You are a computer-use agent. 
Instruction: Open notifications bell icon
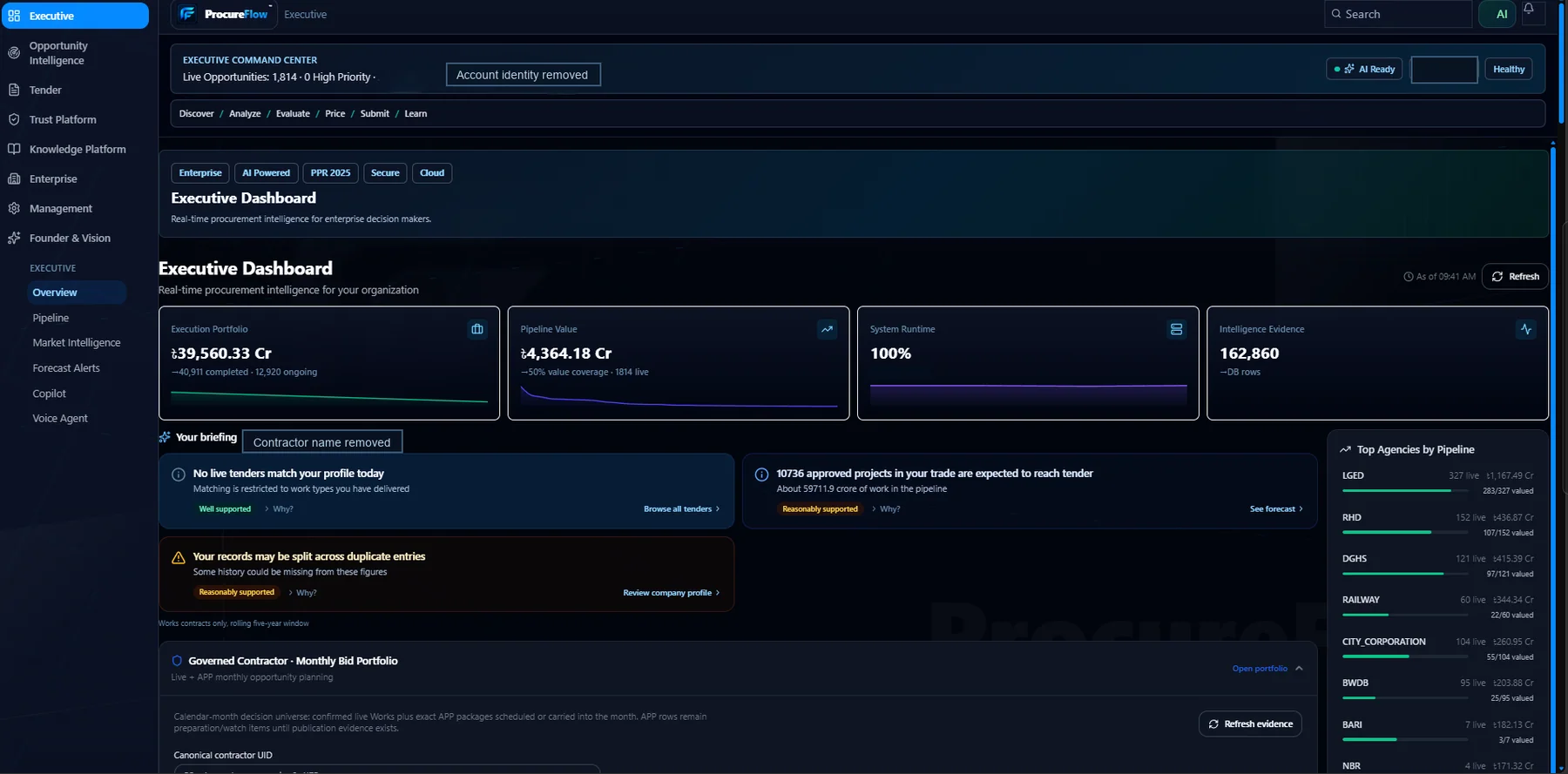[x=1529, y=10]
